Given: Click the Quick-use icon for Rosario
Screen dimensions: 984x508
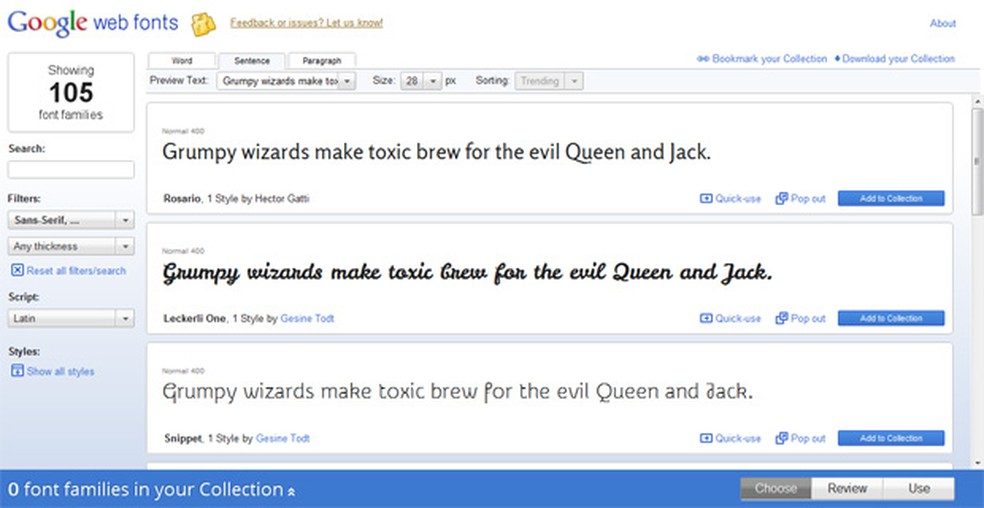Looking at the screenshot, I should [706, 198].
